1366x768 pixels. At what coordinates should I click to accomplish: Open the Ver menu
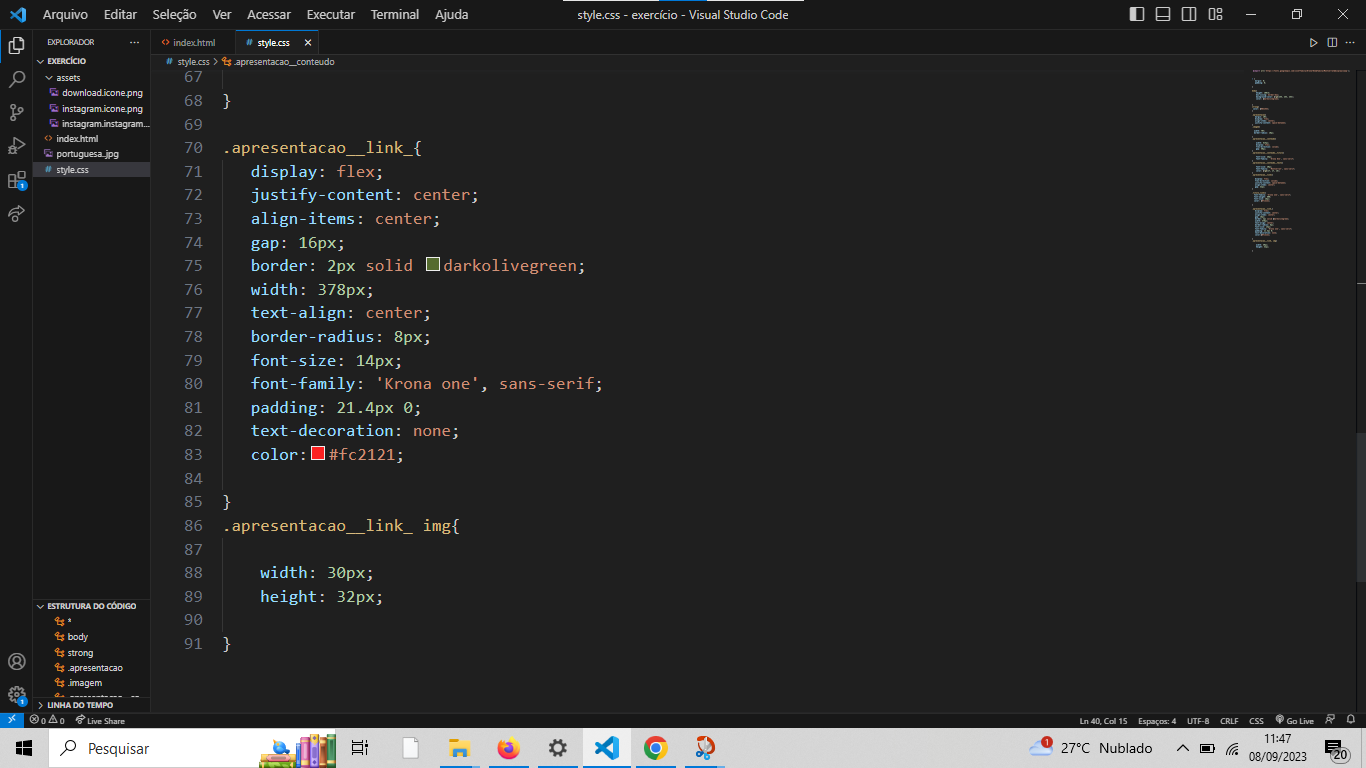(x=222, y=15)
